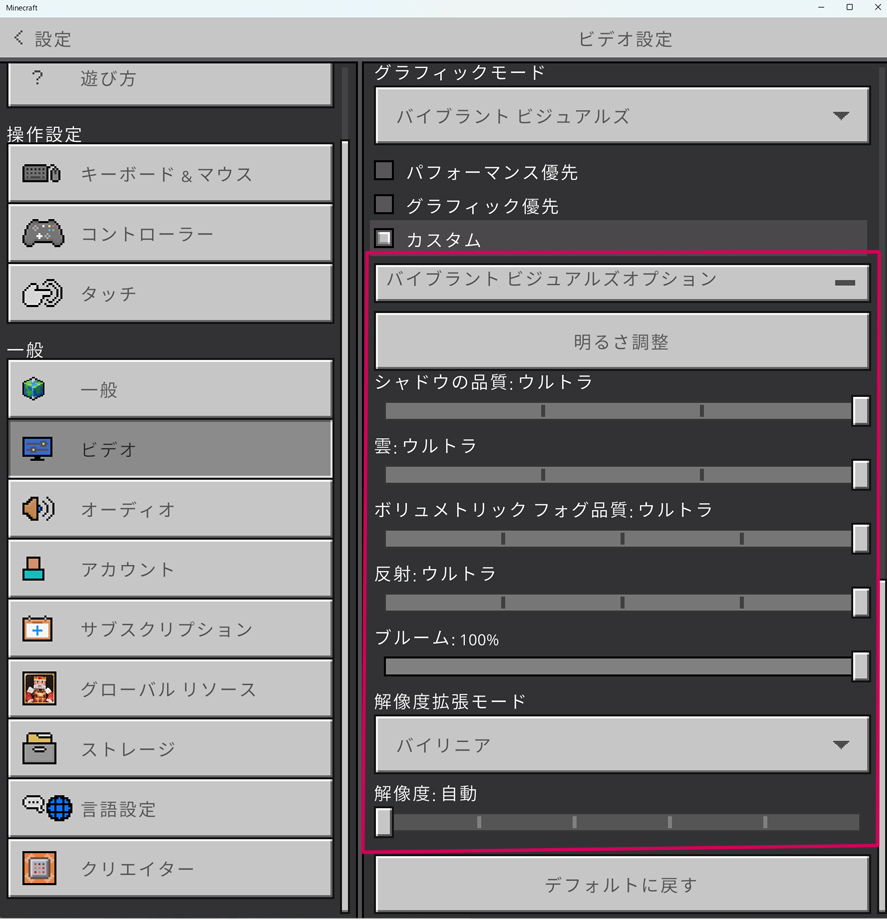Screen dimensions: 887x920
Task: Enable パフォーマンス優先 option
Action: click(x=384, y=171)
